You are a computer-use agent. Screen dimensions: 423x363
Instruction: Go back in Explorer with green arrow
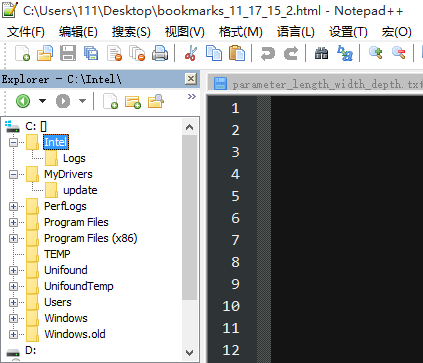[x=23, y=101]
